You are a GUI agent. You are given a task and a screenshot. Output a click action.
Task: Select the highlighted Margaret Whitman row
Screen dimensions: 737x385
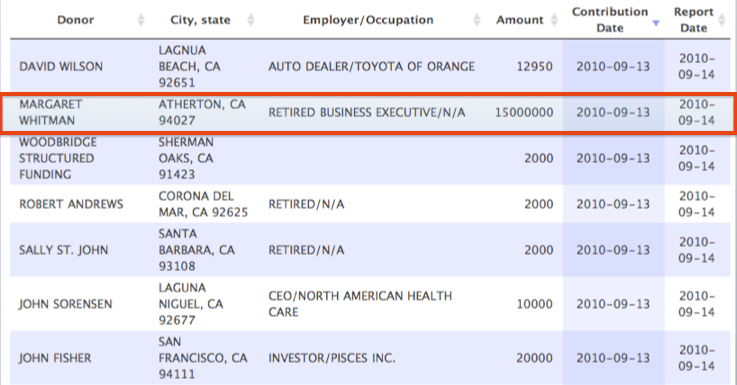368,113
